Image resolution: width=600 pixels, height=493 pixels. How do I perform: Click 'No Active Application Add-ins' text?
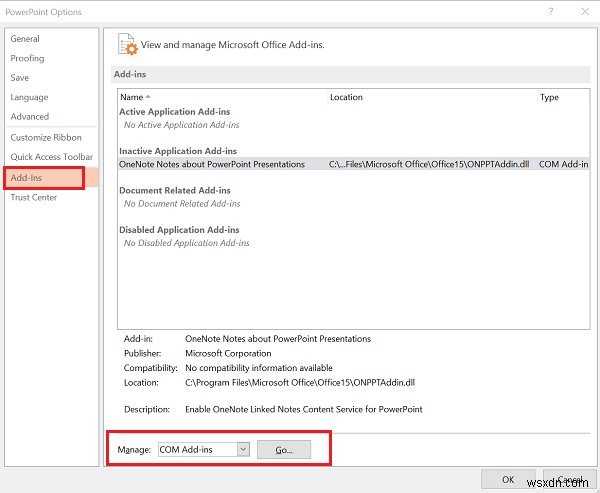click(x=181, y=125)
